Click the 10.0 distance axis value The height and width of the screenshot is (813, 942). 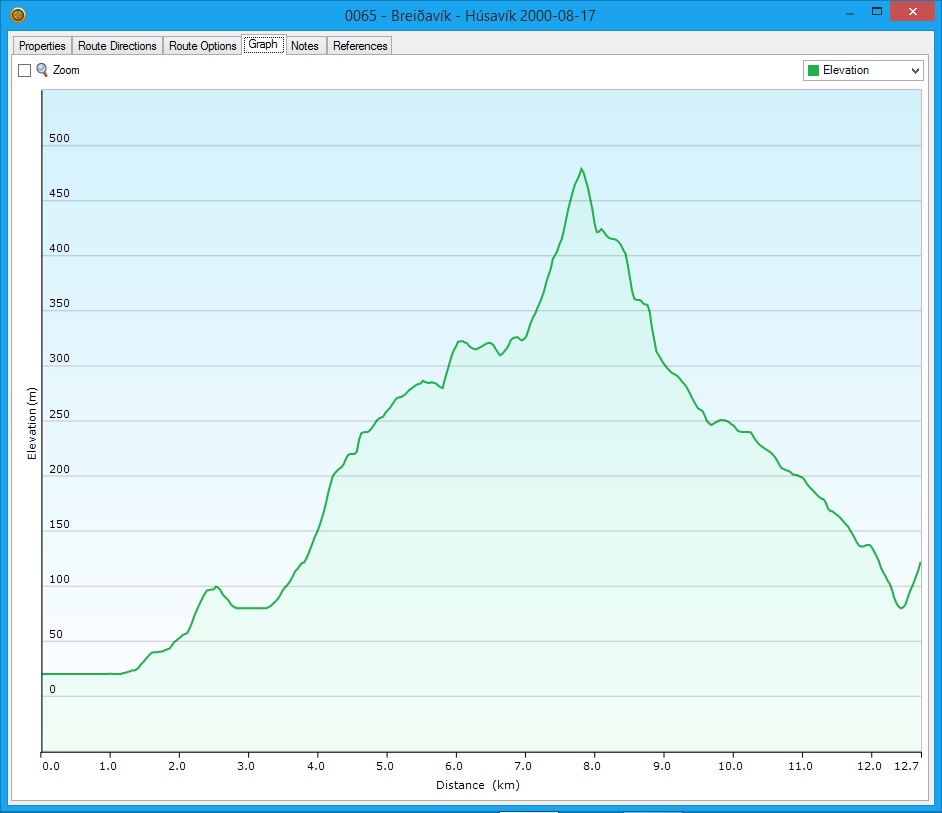tap(731, 766)
